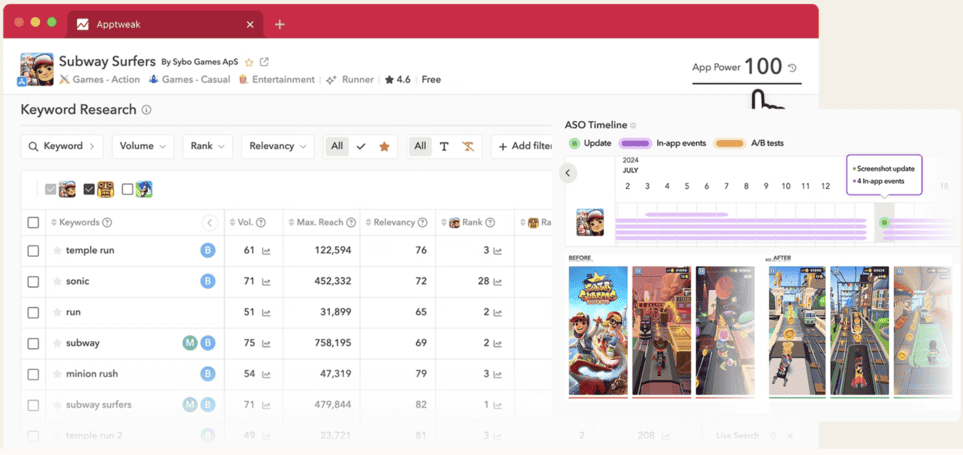Select the checkmark filter icon
This screenshot has width=963, height=455.
pyautogui.click(x=361, y=146)
